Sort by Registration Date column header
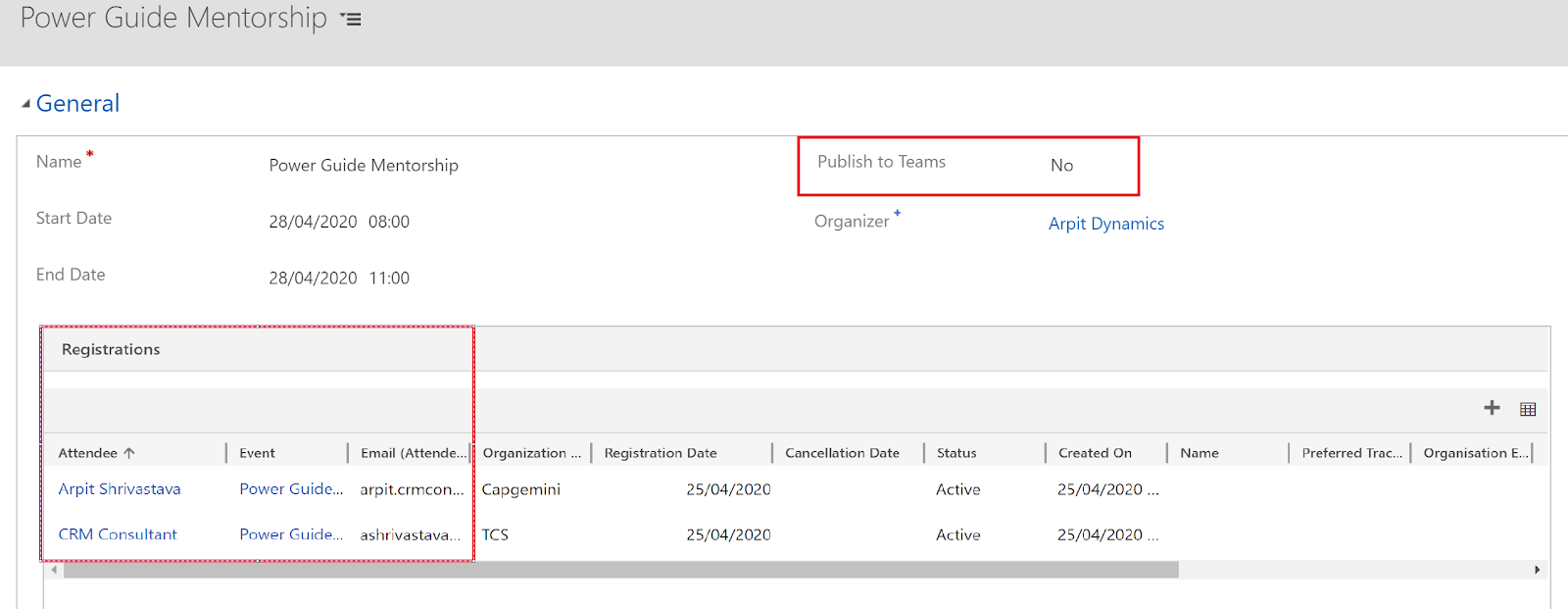 pos(661,453)
